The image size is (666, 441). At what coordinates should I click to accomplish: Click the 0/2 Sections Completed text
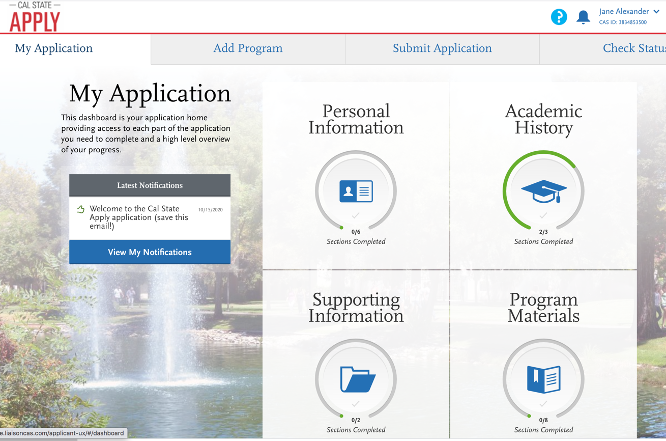coord(356,425)
